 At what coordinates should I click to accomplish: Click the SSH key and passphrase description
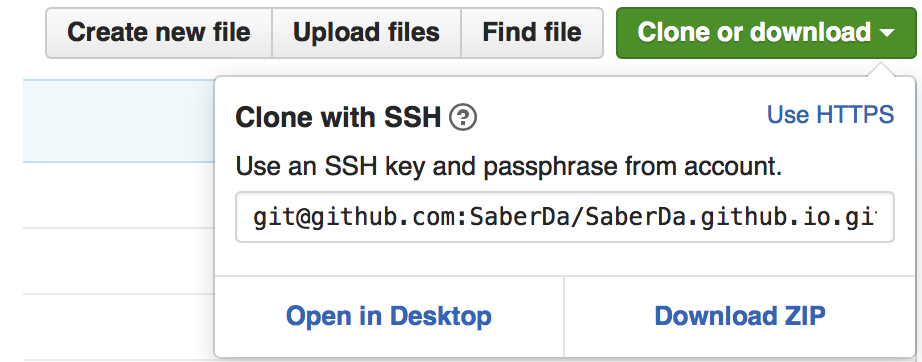[509, 167]
